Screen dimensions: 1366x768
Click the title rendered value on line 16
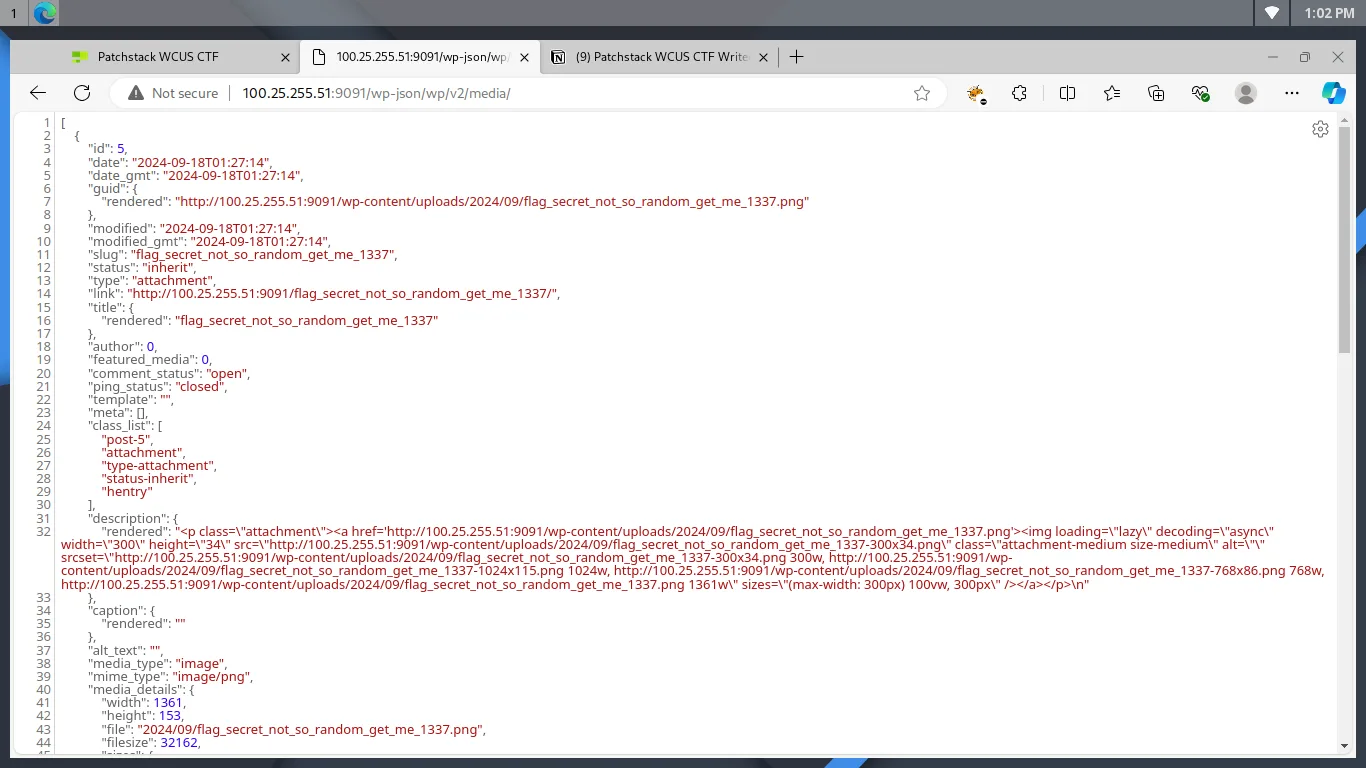pos(307,321)
